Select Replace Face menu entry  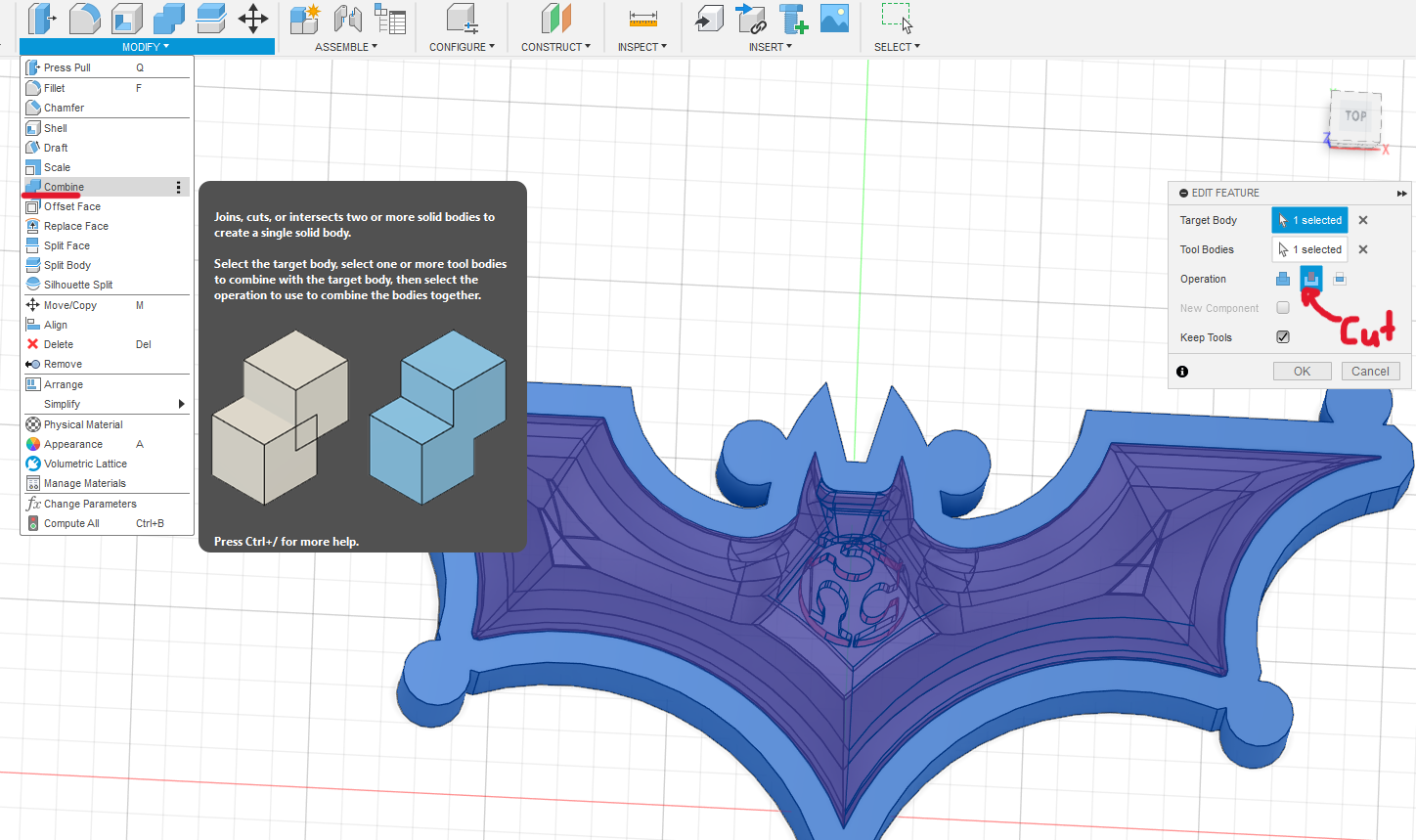point(107,226)
